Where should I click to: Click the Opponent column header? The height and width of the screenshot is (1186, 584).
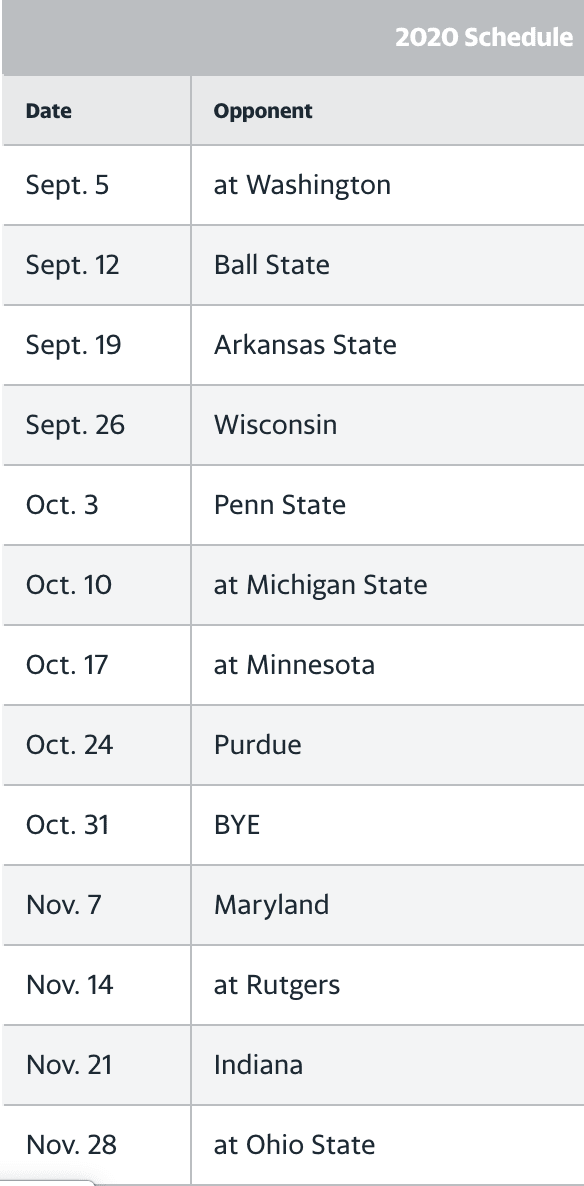262,110
